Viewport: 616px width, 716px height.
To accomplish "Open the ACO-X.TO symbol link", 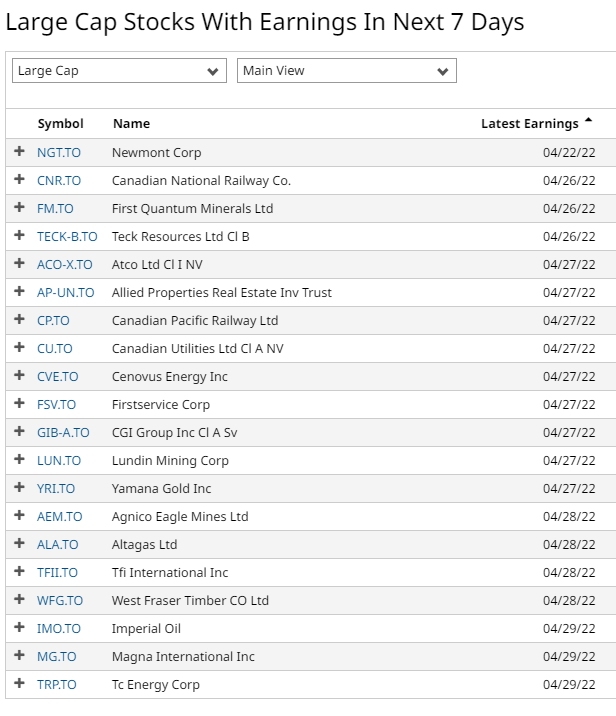I will (64, 265).
